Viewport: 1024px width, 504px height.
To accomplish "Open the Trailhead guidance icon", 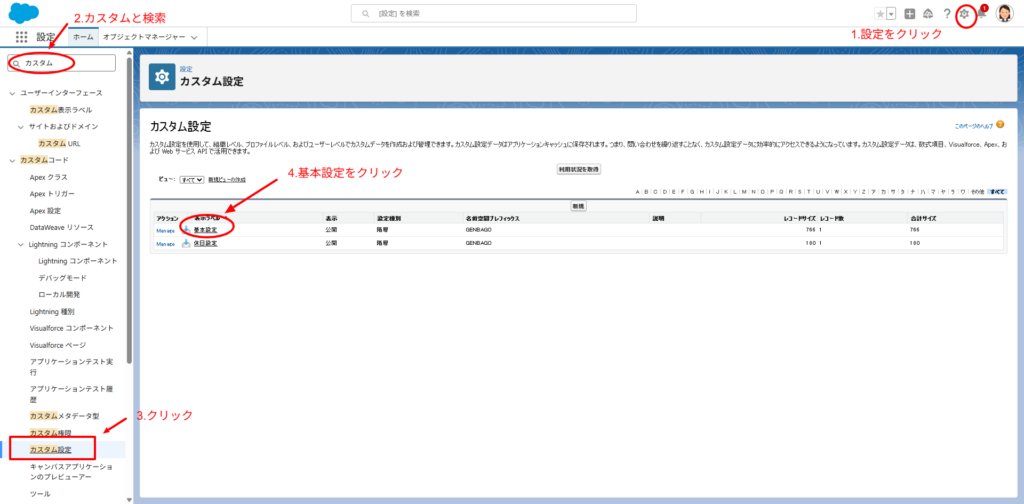I will click(x=928, y=14).
